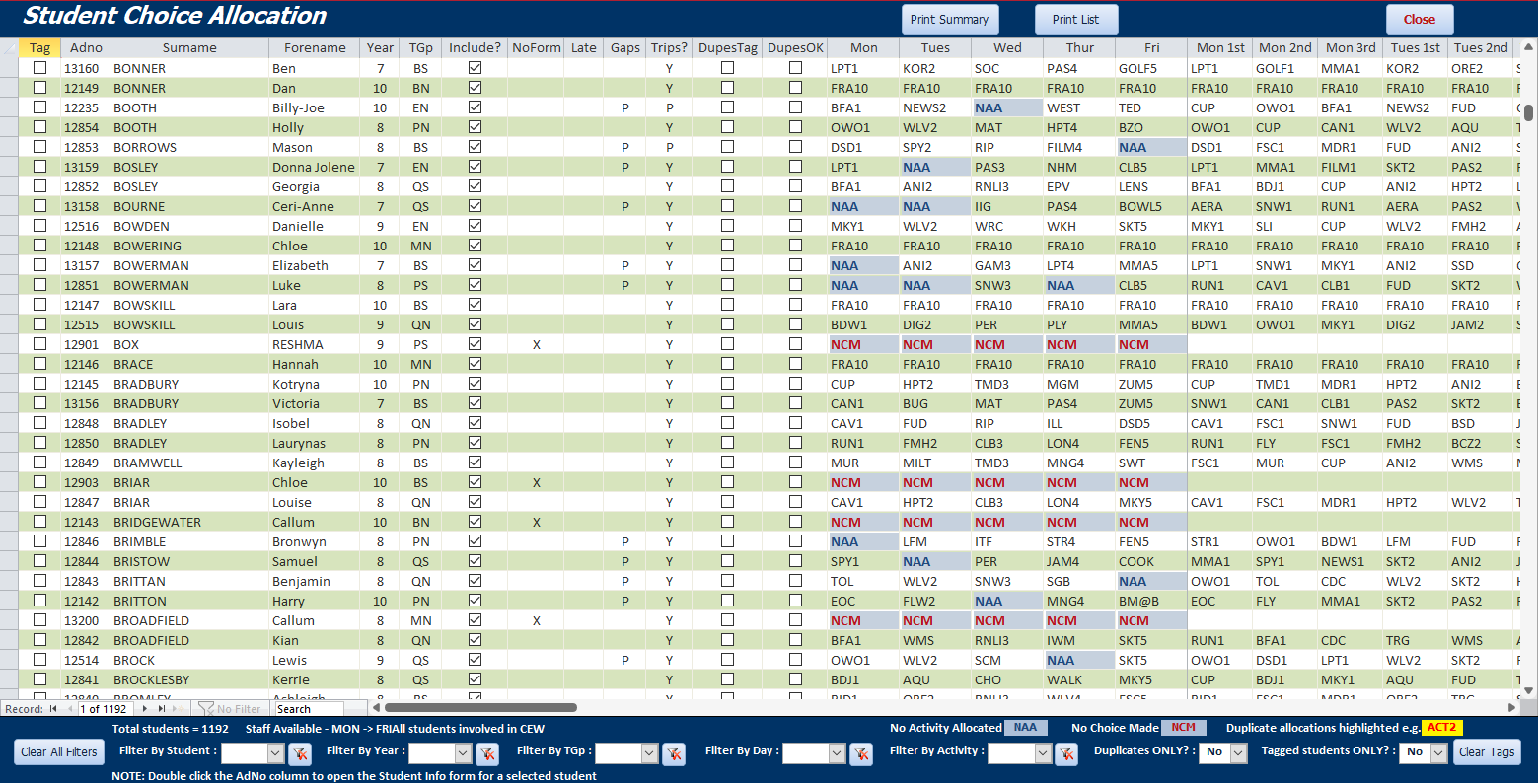The image size is (1538, 784).
Task: Open Filter By Activity dropdown
Action: [x=1043, y=753]
